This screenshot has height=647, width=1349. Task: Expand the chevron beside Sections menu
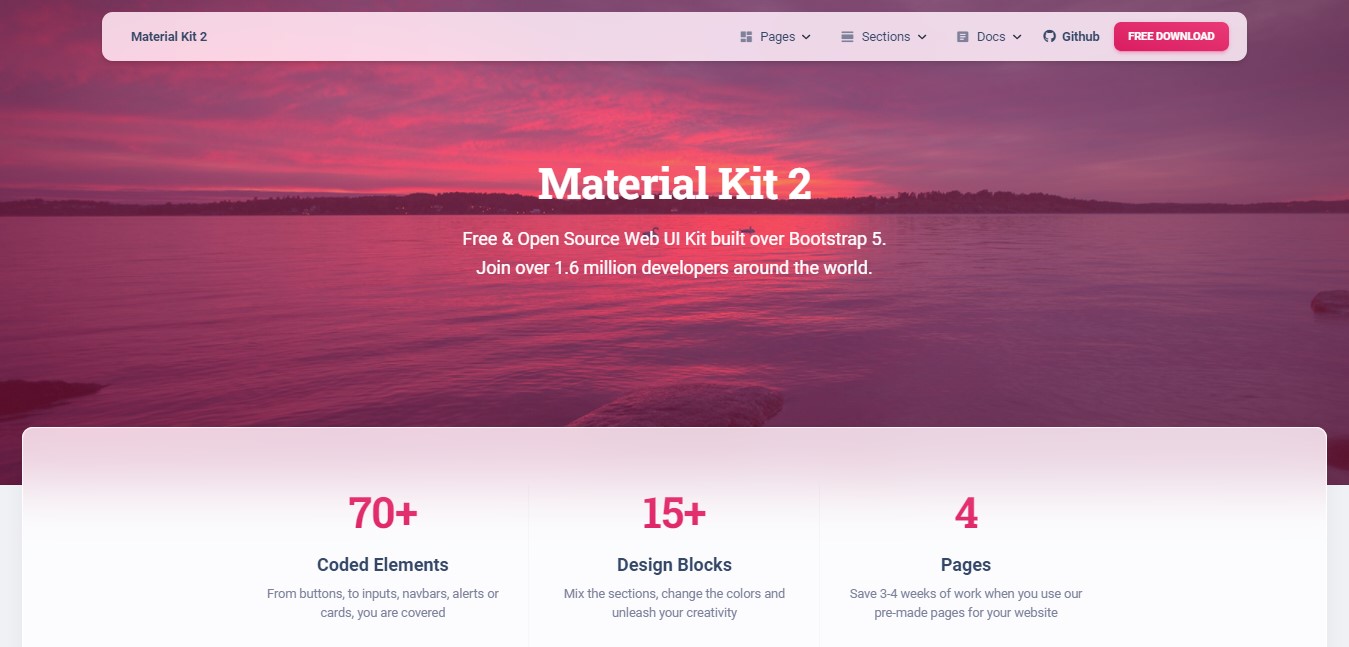click(922, 37)
